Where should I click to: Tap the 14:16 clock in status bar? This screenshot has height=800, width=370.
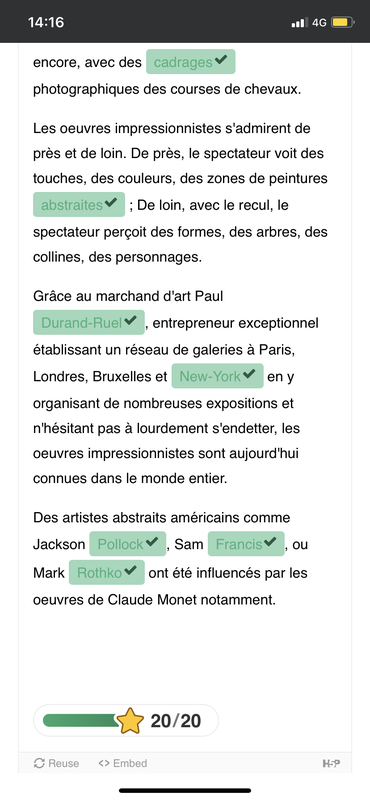click(x=45, y=22)
